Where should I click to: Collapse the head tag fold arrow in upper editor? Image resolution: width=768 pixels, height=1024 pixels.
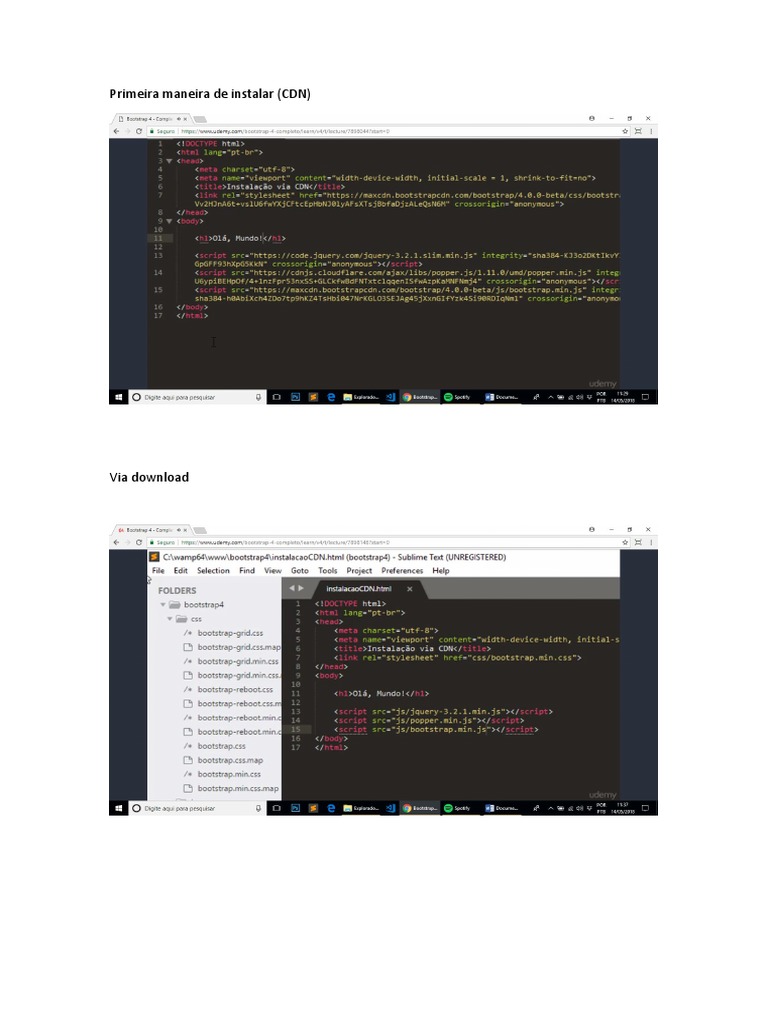pos(169,161)
